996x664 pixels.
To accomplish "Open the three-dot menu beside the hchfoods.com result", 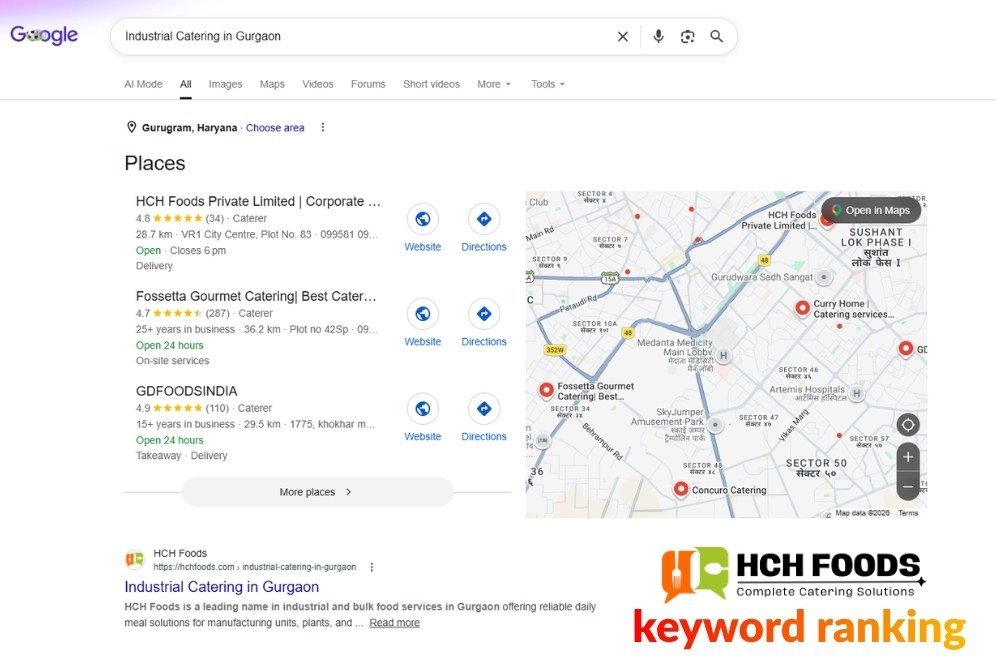I will tap(372, 567).
